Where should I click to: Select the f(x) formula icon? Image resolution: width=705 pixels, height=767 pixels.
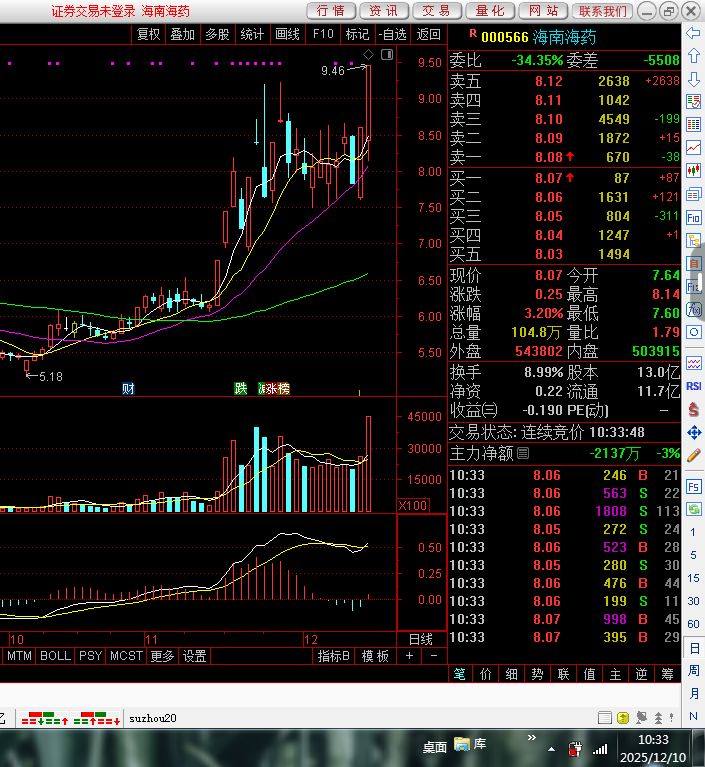point(693,310)
